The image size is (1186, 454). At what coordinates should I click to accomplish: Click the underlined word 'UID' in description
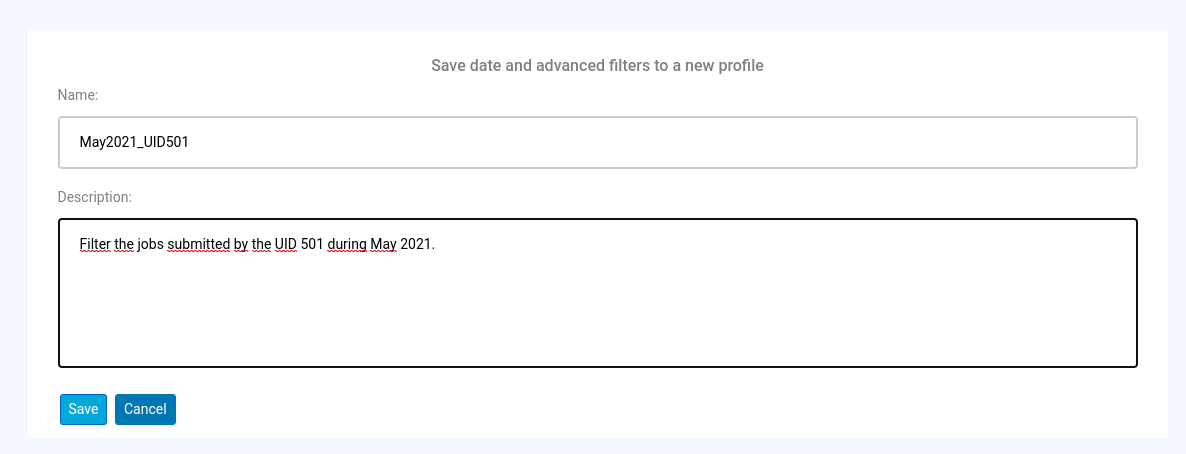[x=285, y=244]
